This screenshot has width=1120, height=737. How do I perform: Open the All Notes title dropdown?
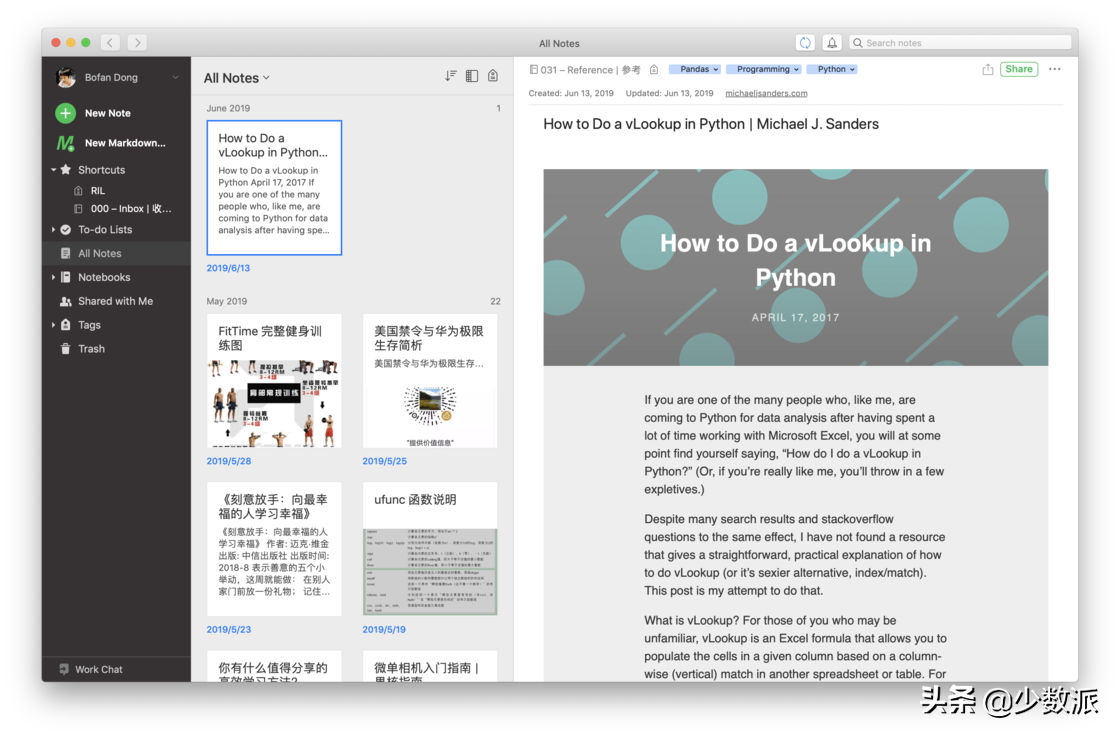[x=236, y=78]
